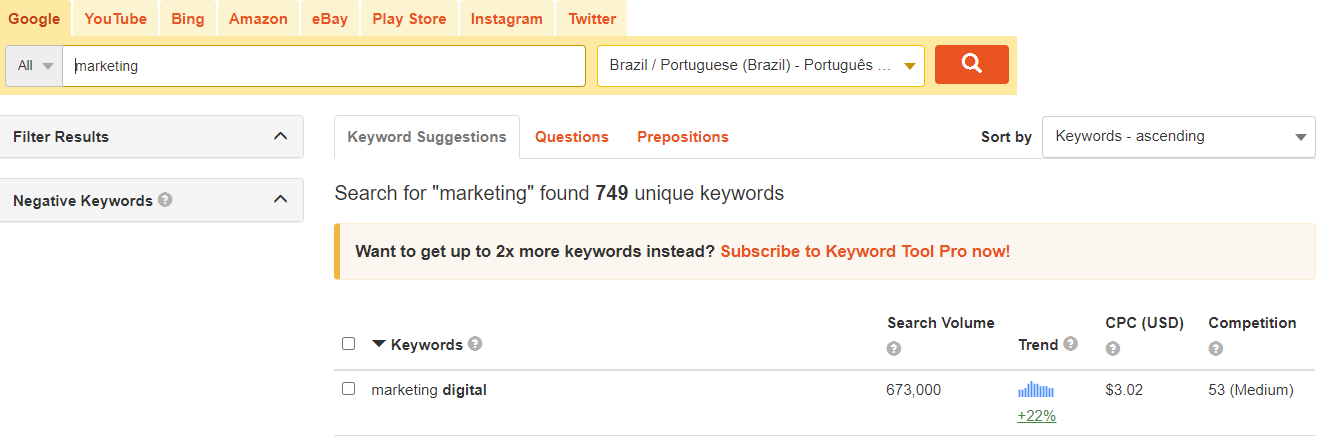
Task: Tick the select-all keywords checkbox
Action: pyautogui.click(x=348, y=343)
